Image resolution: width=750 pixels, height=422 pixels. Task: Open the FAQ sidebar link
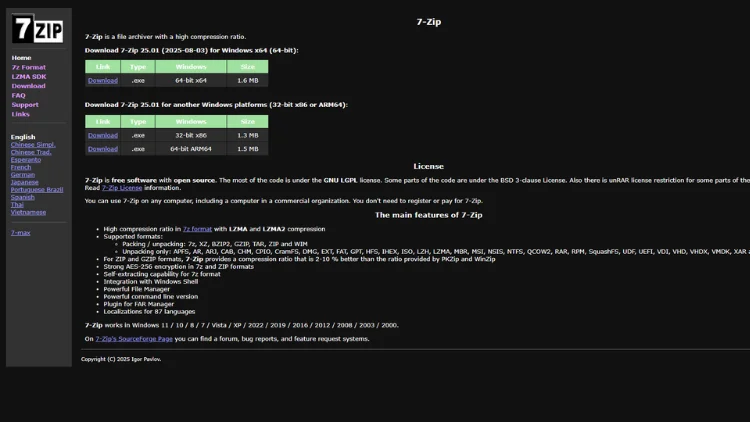(x=18, y=95)
